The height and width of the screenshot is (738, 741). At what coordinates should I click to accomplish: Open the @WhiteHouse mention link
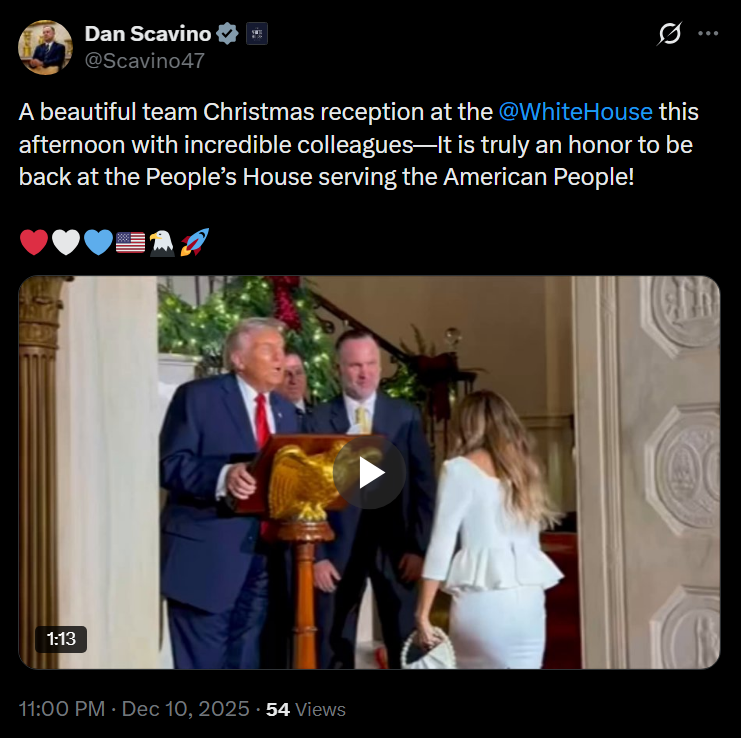tap(575, 112)
